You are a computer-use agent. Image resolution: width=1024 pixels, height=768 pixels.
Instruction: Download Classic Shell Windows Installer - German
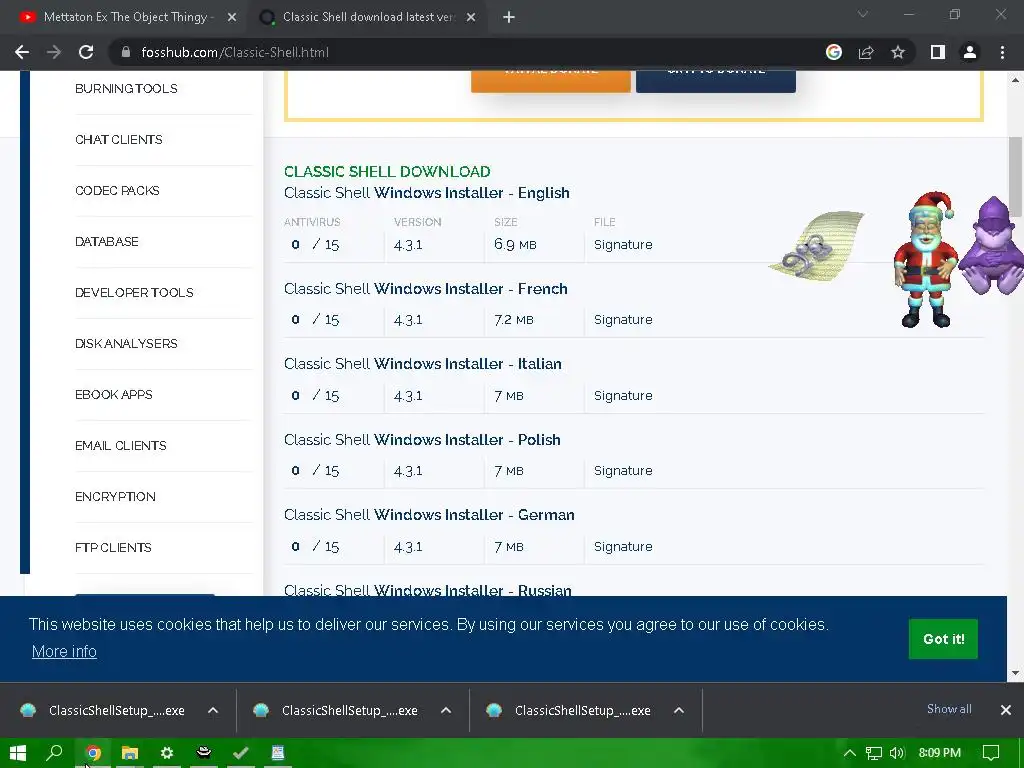pos(429,515)
